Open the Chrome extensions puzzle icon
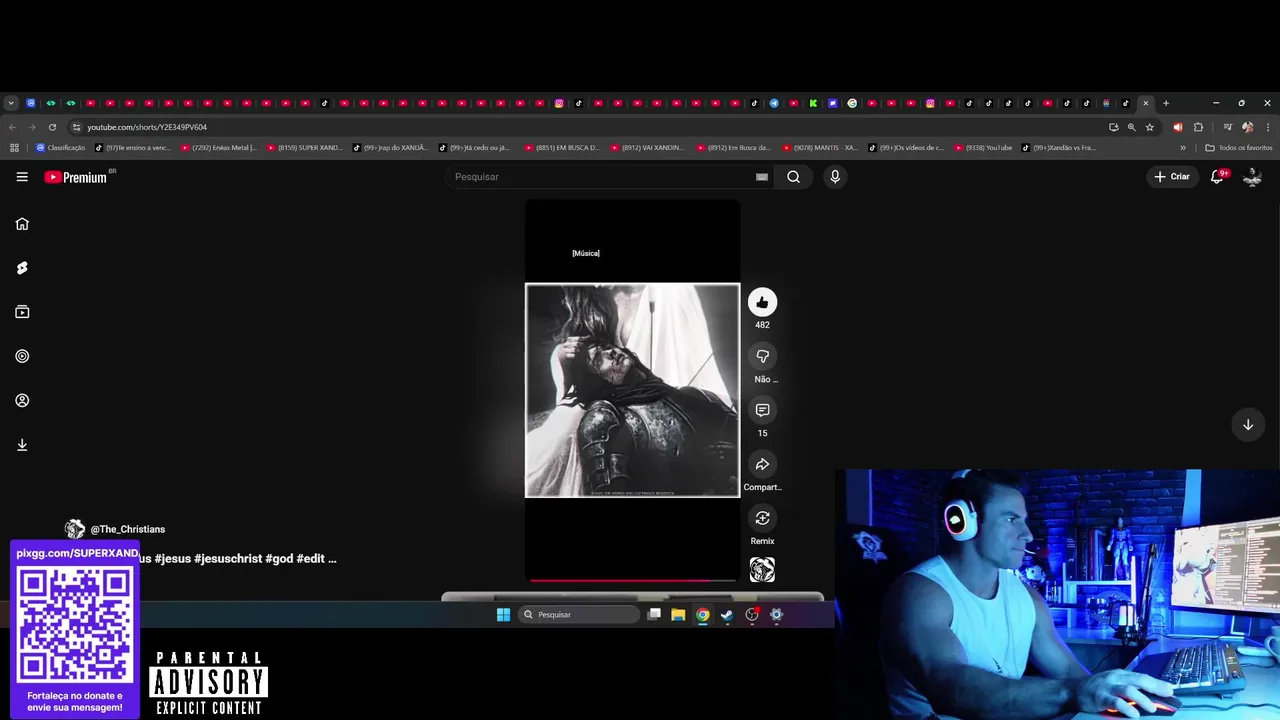 1198,127
